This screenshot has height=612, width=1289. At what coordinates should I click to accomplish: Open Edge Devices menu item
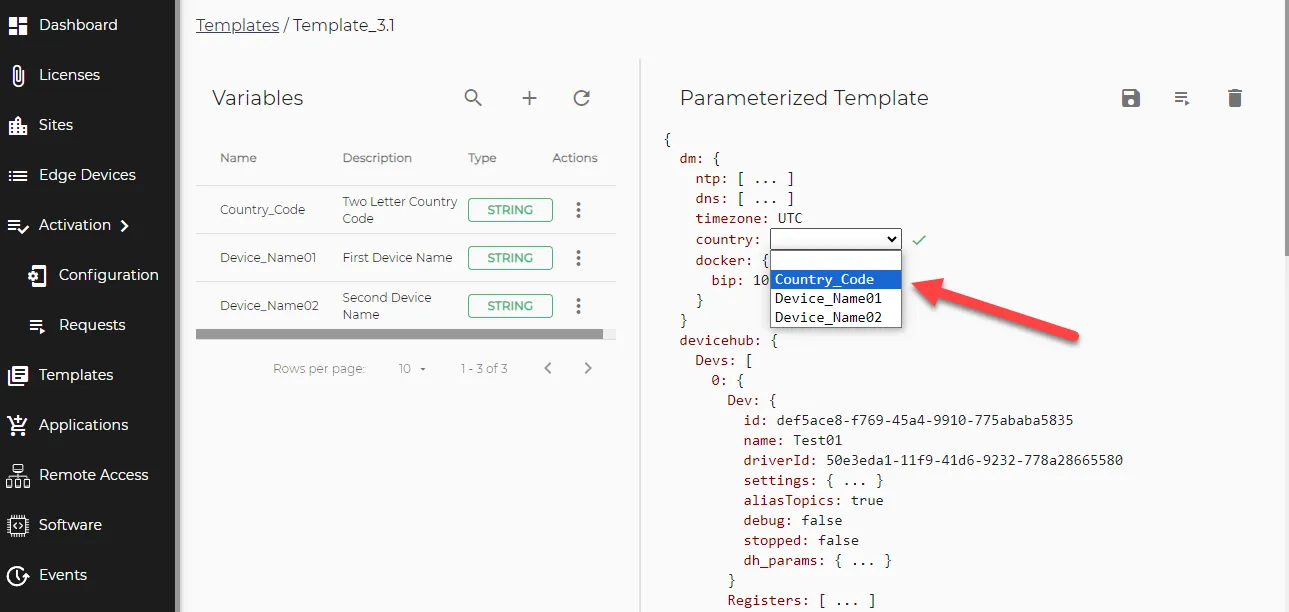[x=87, y=175]
